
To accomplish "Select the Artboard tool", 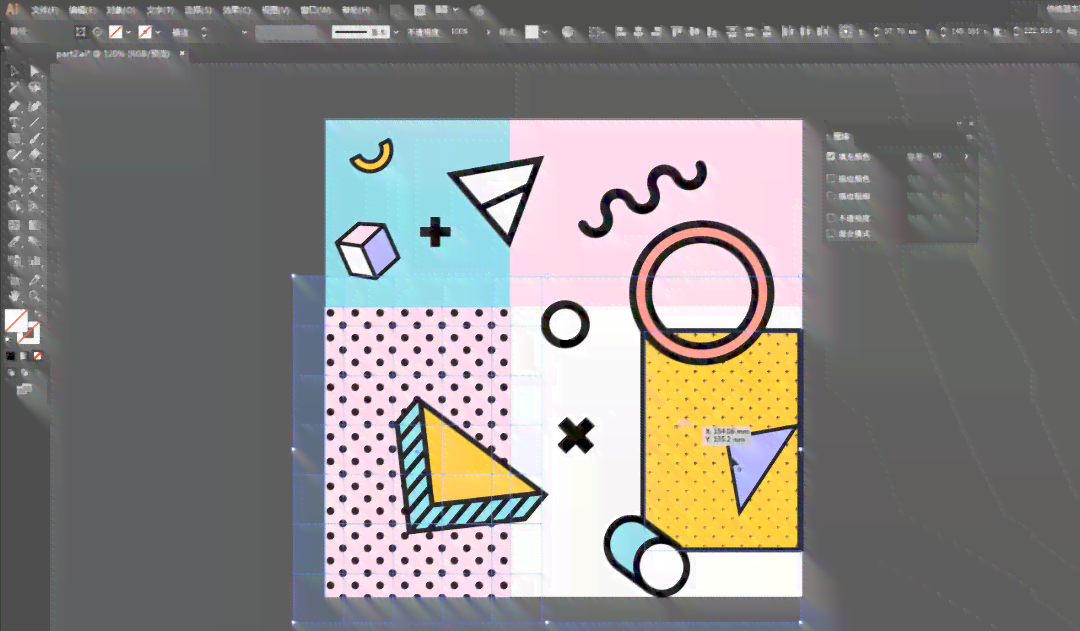I will 14,280.
